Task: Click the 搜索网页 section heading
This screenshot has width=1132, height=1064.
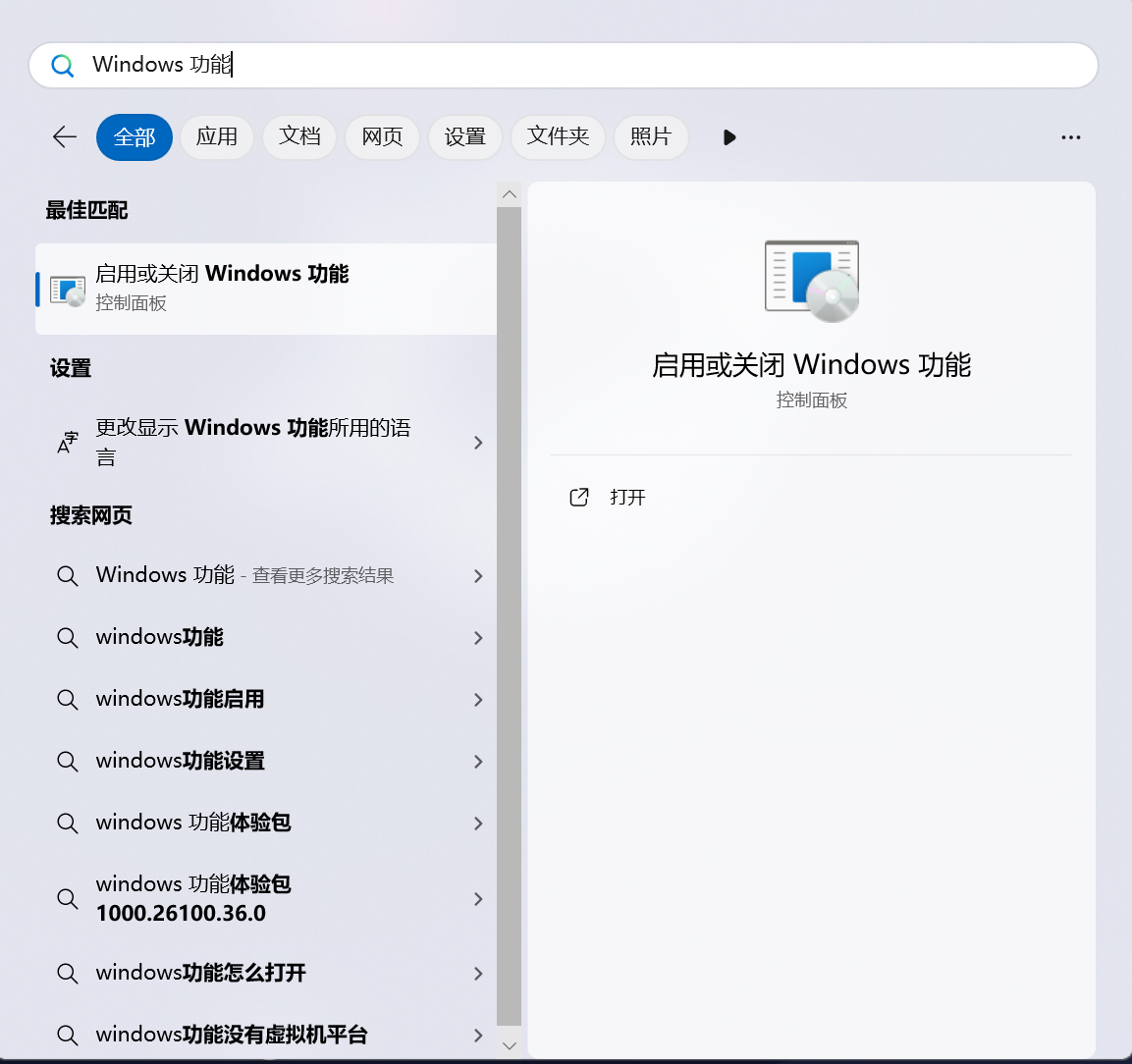Action: pyautogui.click(x=91, y=515)
